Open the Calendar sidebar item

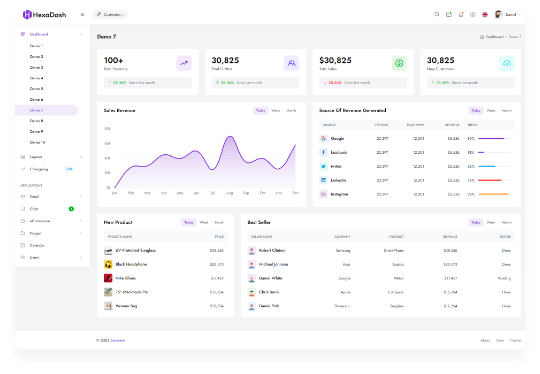[x=37, y=245]
